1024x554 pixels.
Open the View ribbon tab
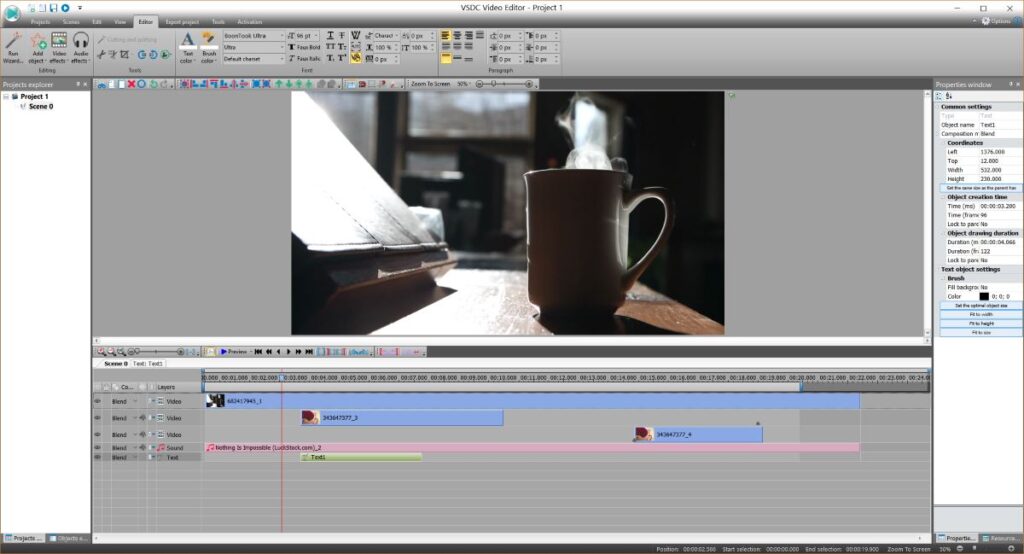pyautogui.click(x=120, y=21)
